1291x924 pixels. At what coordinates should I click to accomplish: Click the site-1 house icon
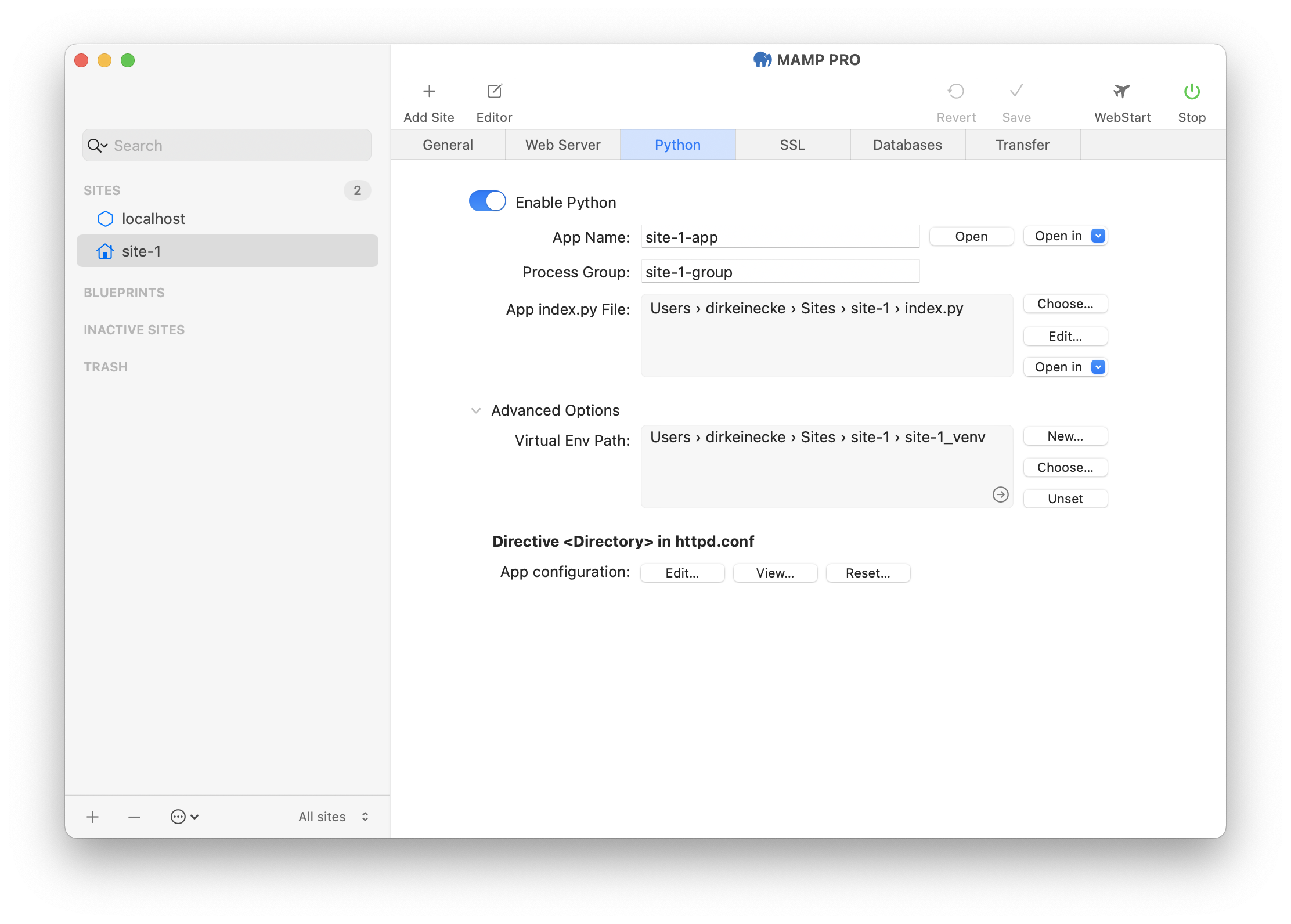(106, 251)
